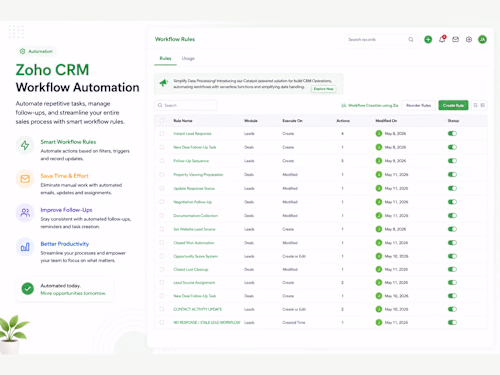This screenshot has height=375, width=500.
Task: Toggle status of Set Website Lead Source rule
Action: tap(452, 229)
